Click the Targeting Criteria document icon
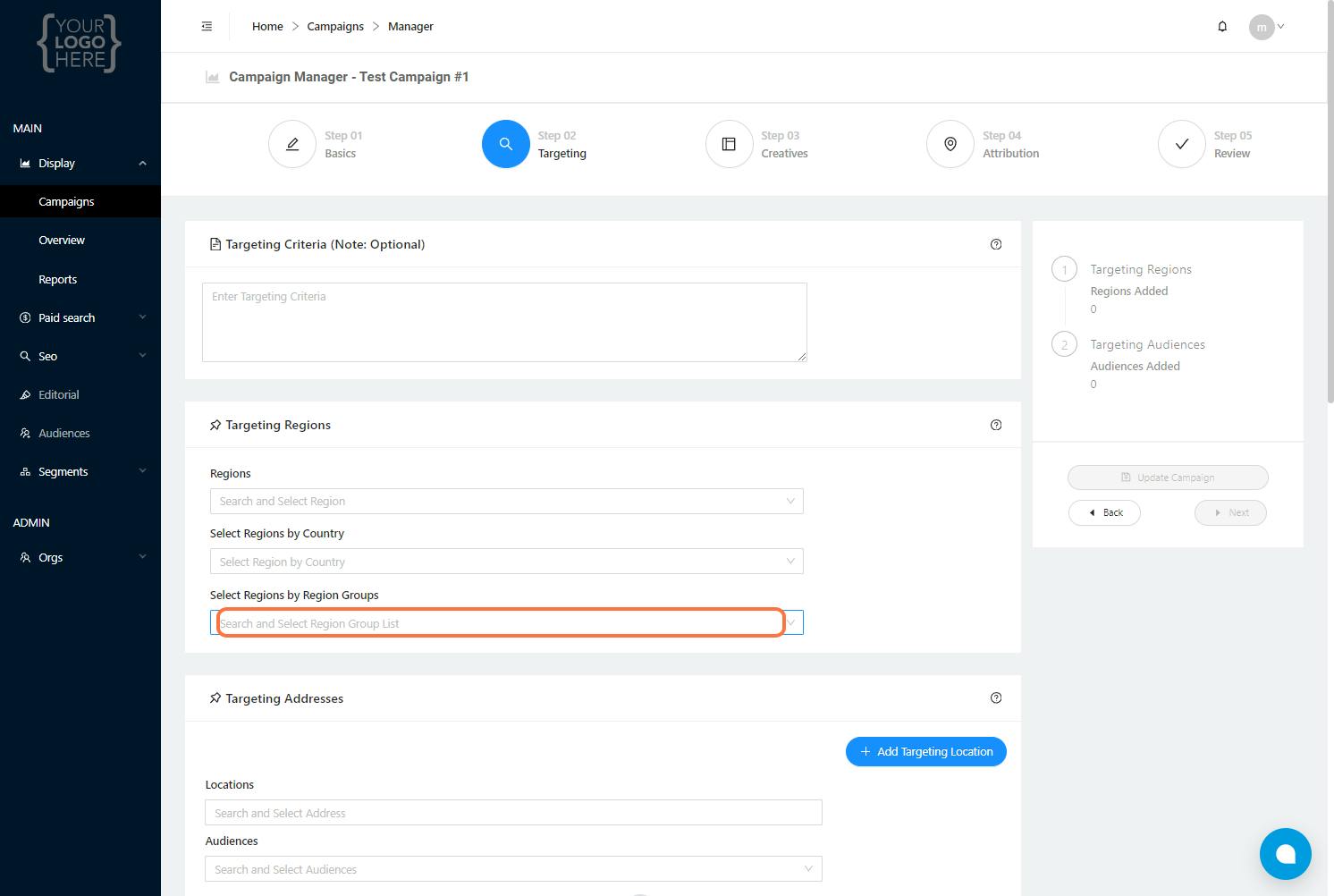Viewport: 1334px width, 896px height. (215, 244)
